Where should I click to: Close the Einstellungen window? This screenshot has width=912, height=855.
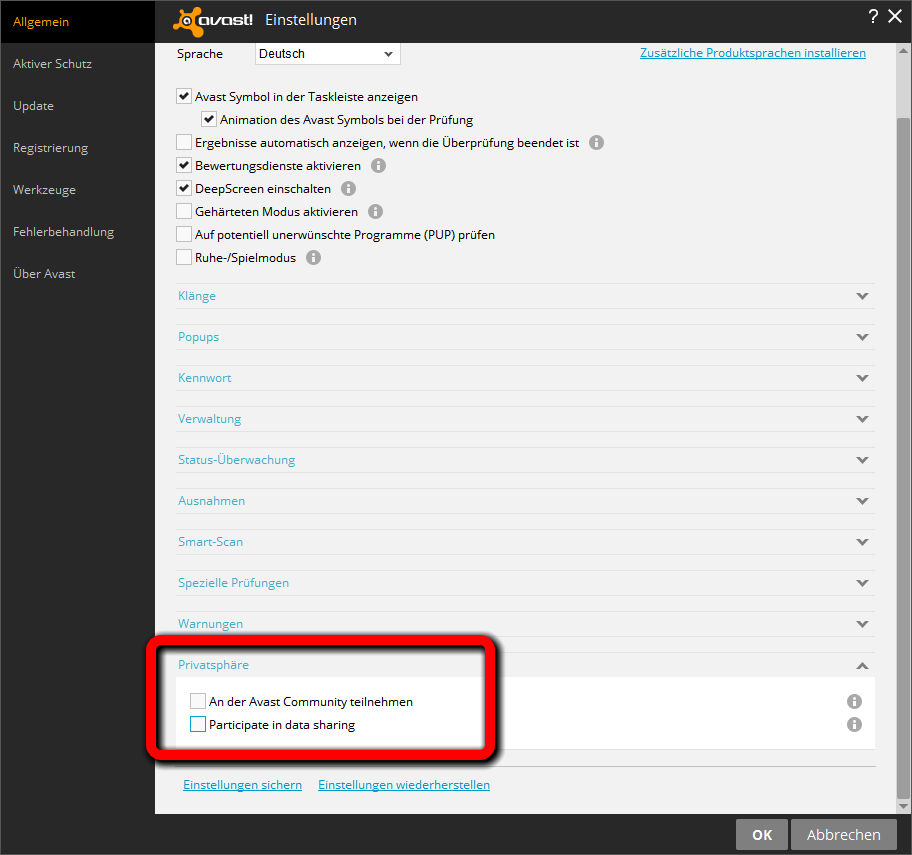(895, 16)
